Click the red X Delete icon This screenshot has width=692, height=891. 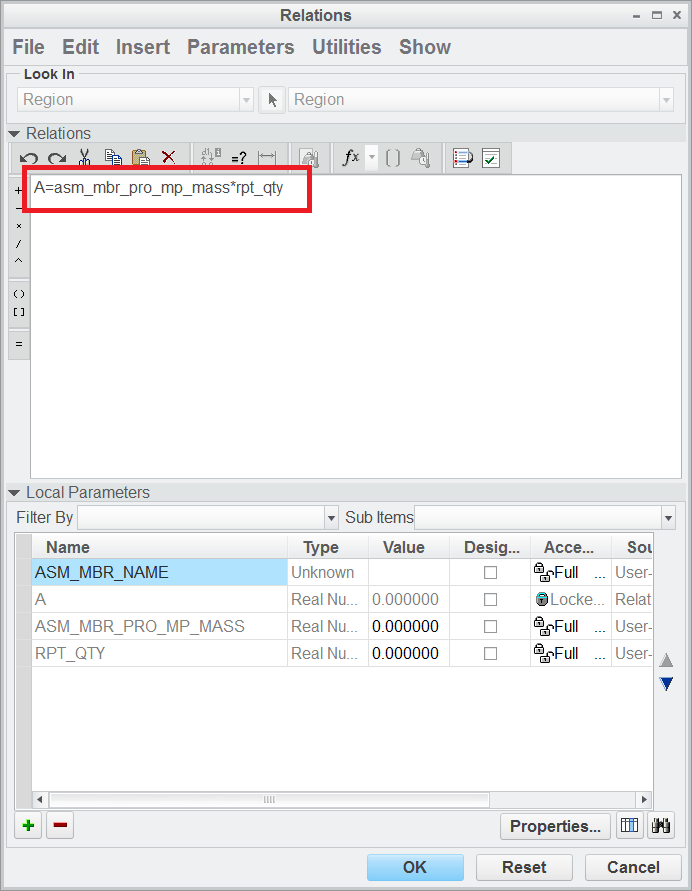click(169, 158)
